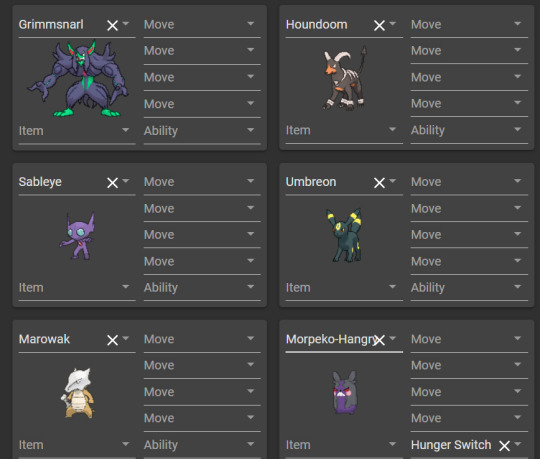The image size is (540, 459).
Task: Choose an Item for Morpeko-Hangry
Action: pos(344,445)
